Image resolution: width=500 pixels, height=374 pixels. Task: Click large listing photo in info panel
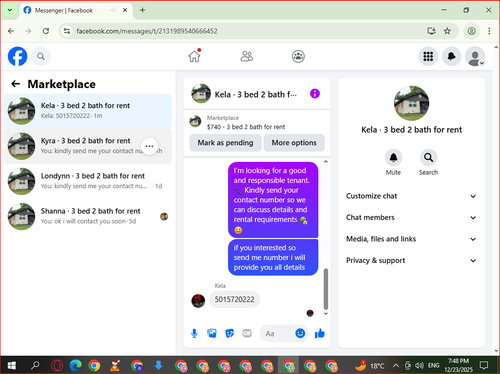(x=411, y=103)
